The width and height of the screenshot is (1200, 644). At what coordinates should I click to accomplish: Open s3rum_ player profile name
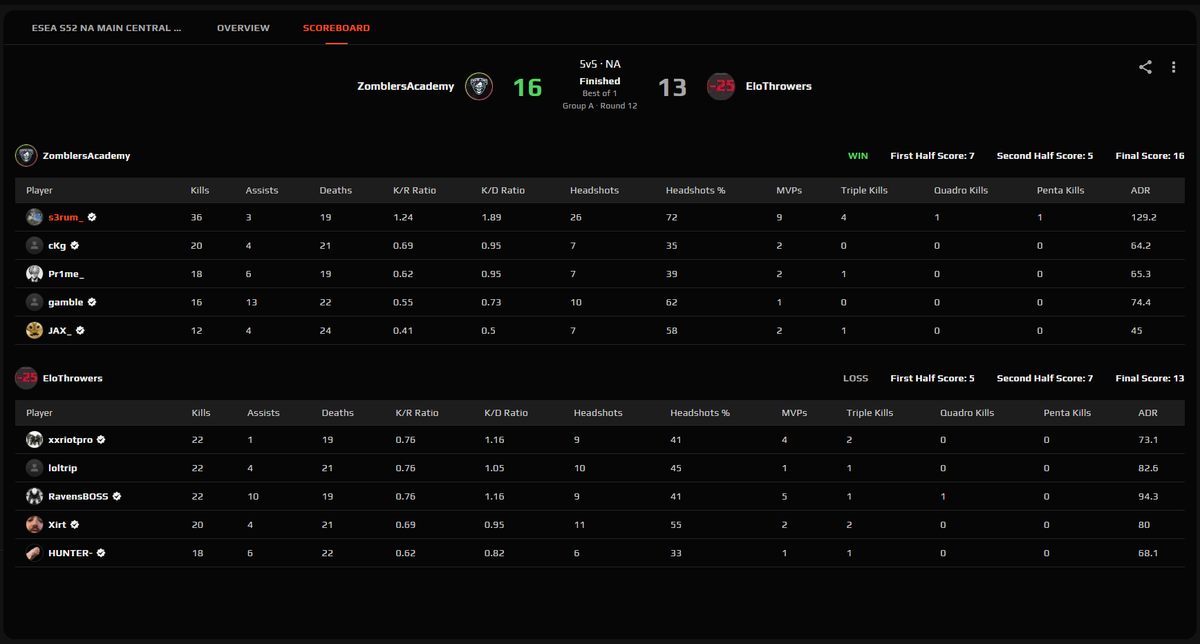[66, 217]
